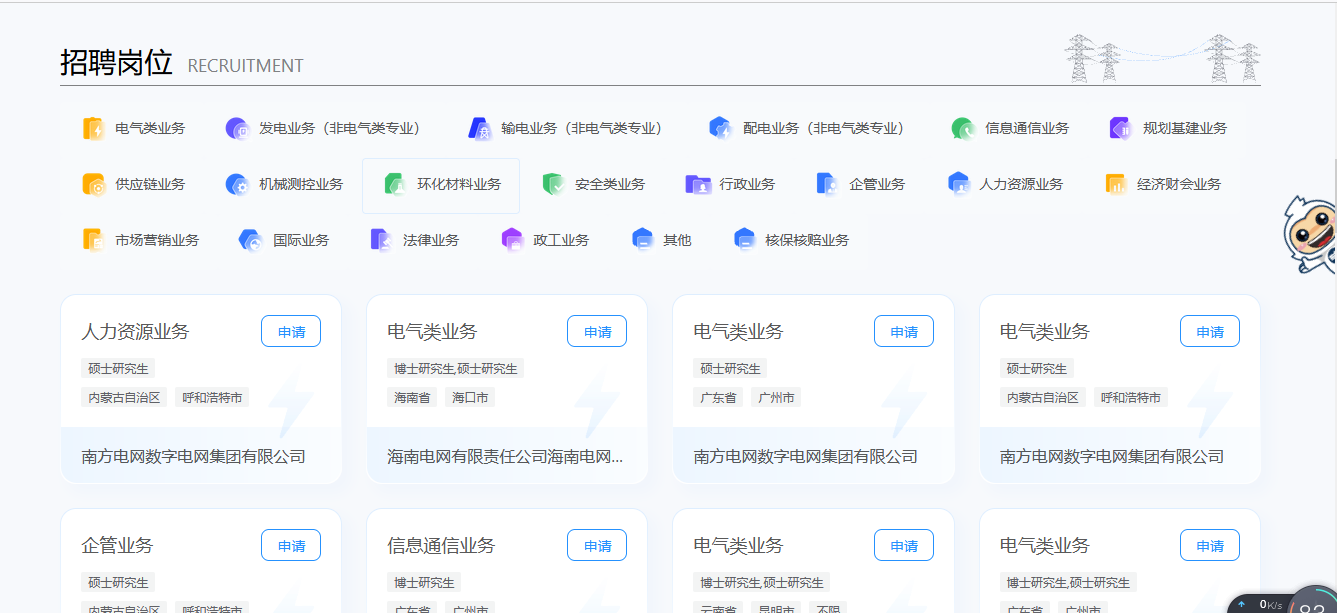
Task: Click the 人力资源业务 category icon
Action: [958, 184]
